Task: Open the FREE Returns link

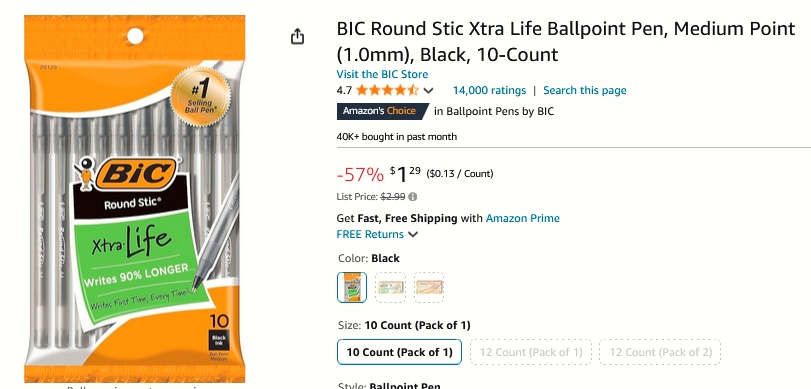Action: pos(370,234)
